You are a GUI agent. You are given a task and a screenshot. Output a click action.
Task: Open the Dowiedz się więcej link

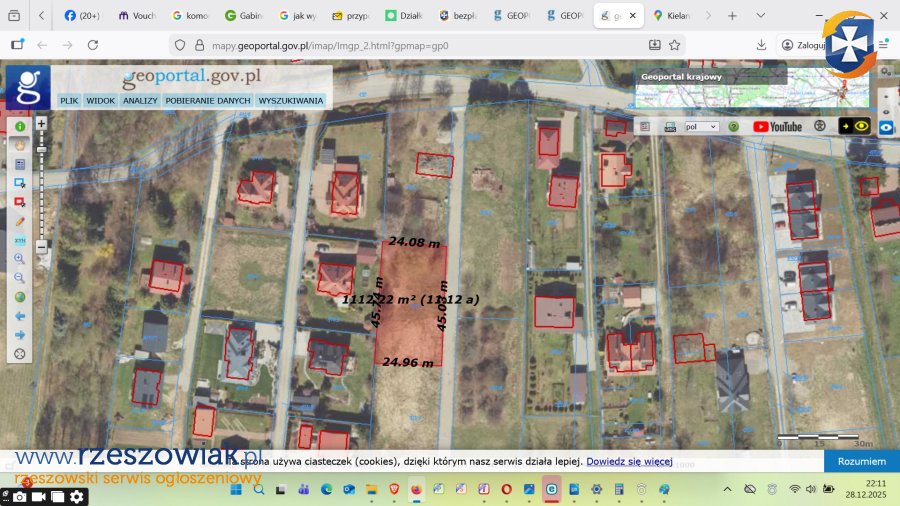point(629,462)
